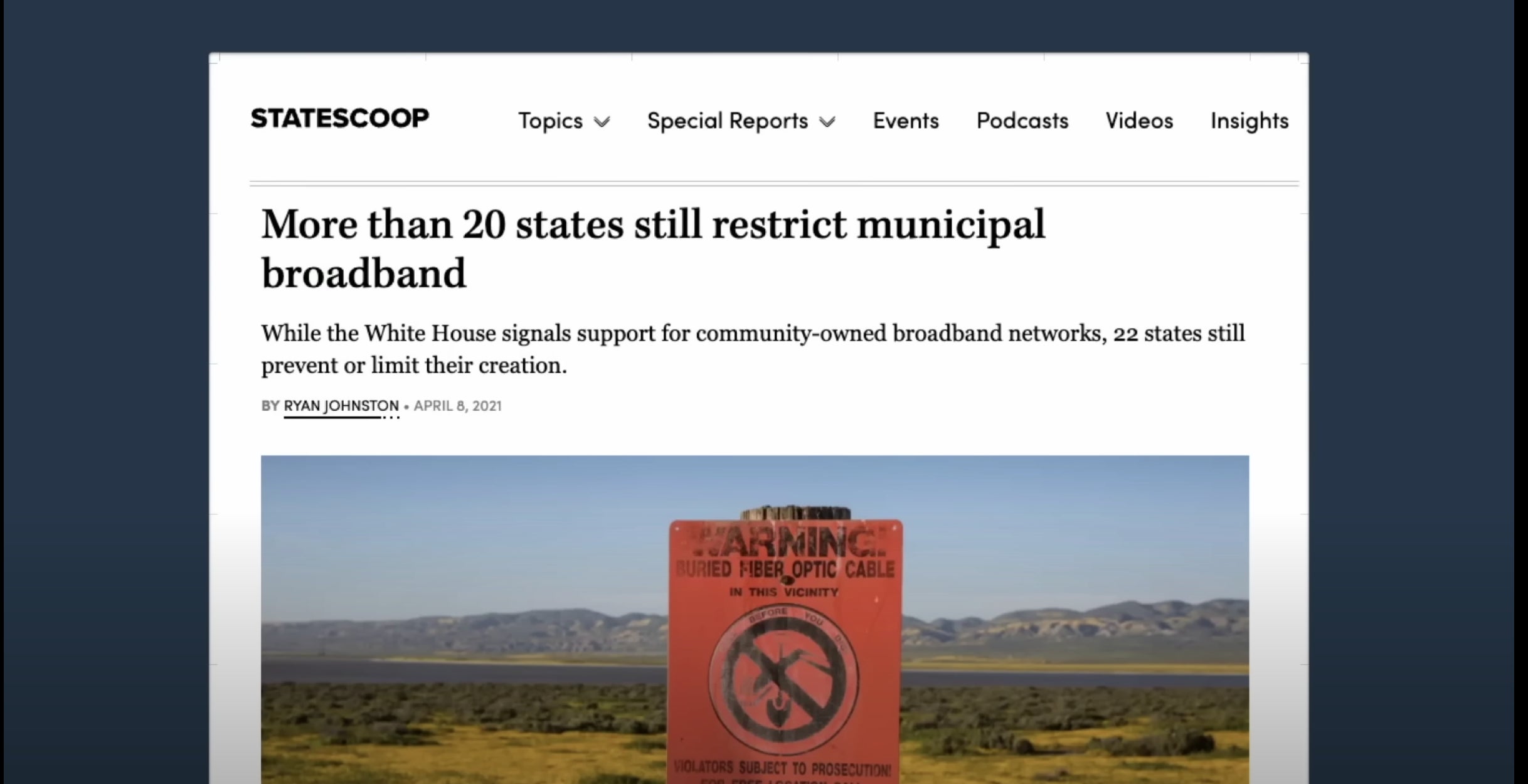Click the April 8, 2021 date
Image resolution: width=1528 pixels, height=784 pixels.
458,406
